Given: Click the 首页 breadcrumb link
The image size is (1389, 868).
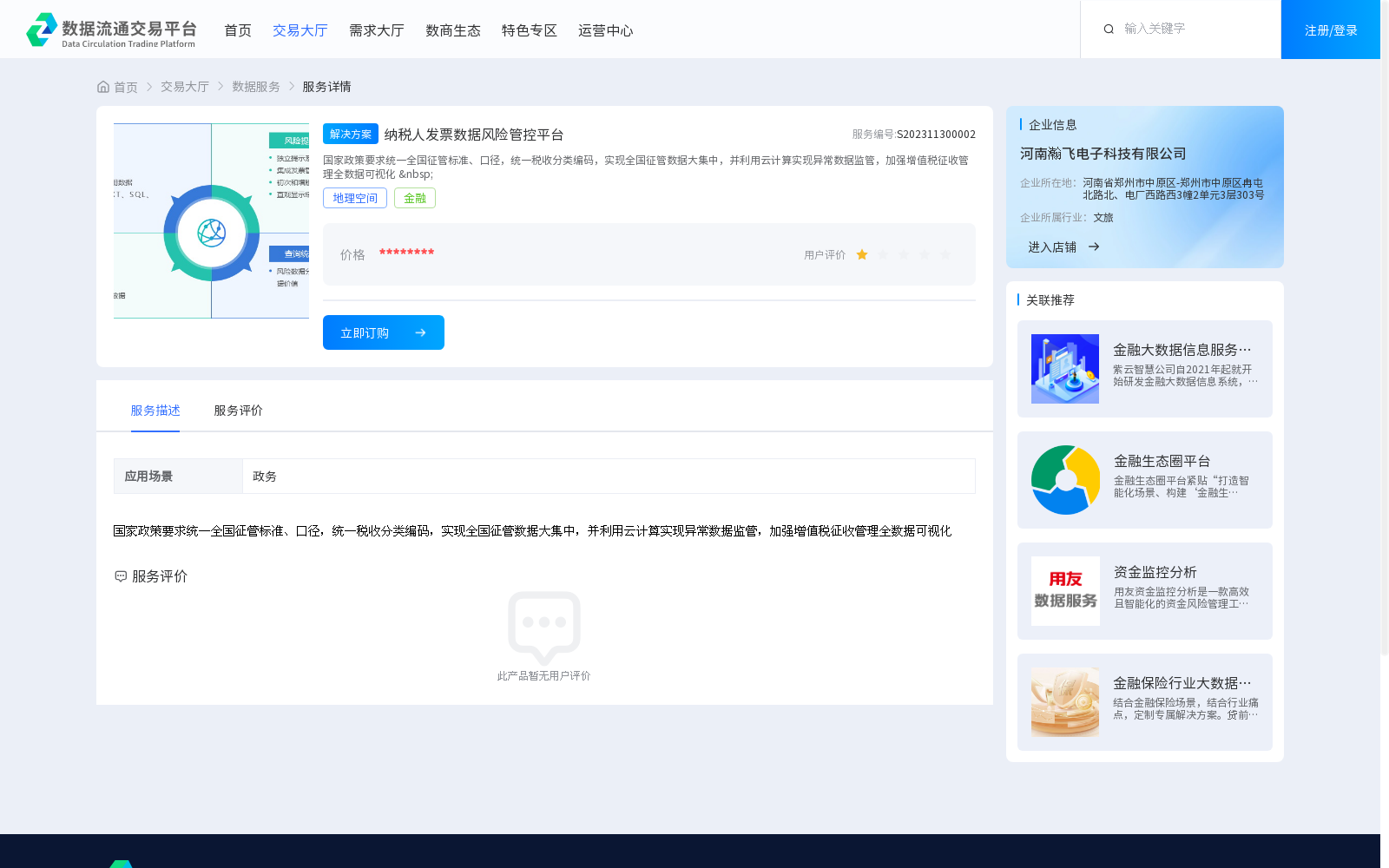Looking at the screenshot, I should [126, 87].
